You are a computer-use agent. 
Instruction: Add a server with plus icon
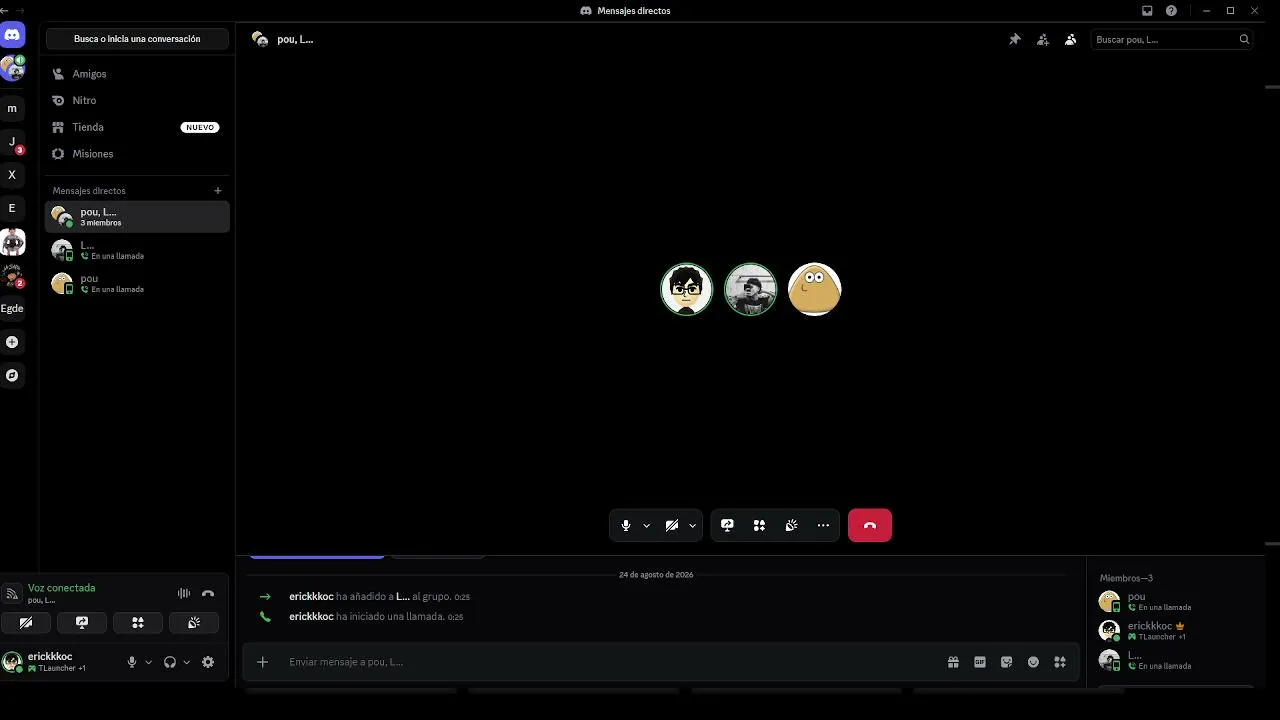point(12,342)
